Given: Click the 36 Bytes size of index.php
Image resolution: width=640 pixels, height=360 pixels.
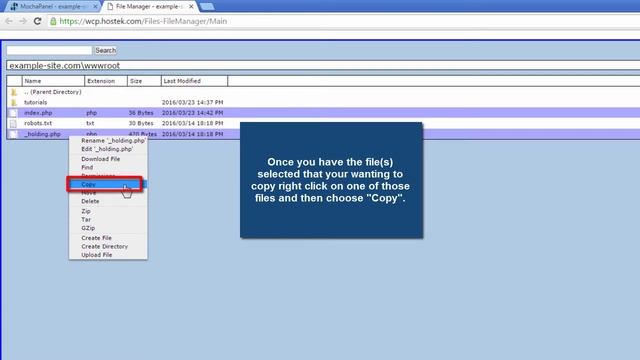Looking at the screenshot, I should pos(141,113).
